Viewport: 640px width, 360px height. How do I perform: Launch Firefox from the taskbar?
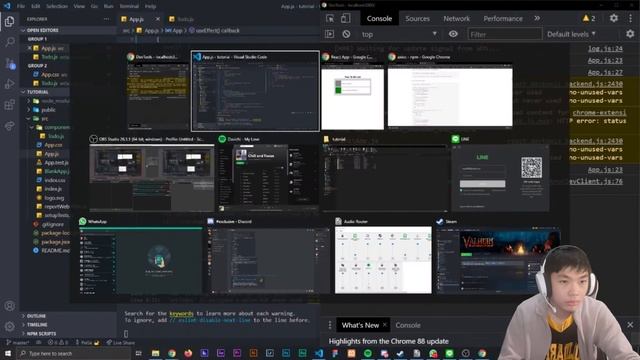188,353
